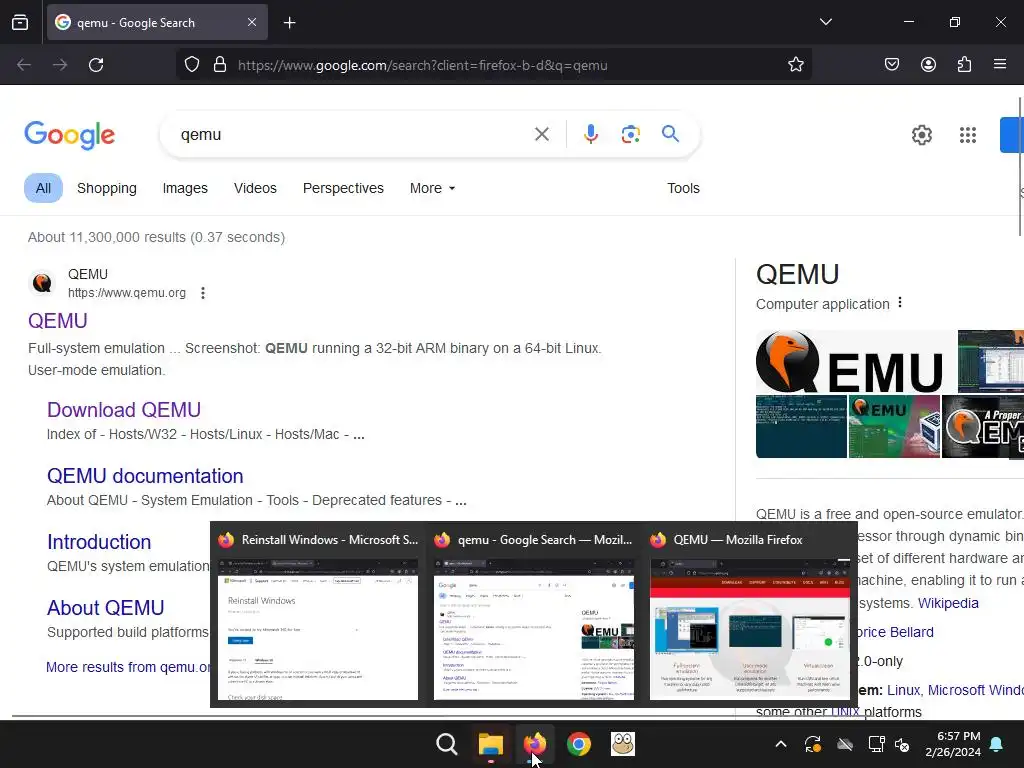Open the list all tabs chevron
This screenshot has width=1024, height=768.
tap(825, 22)
